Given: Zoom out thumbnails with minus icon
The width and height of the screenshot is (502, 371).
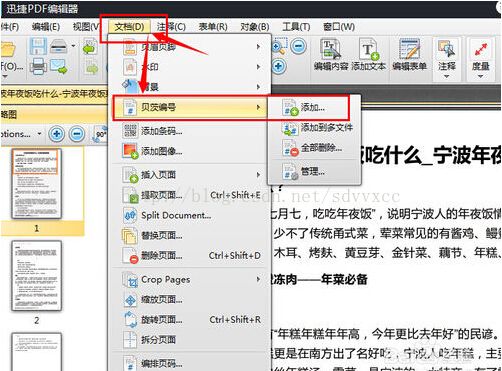Looking at the screenshot, I should [77, 134].
